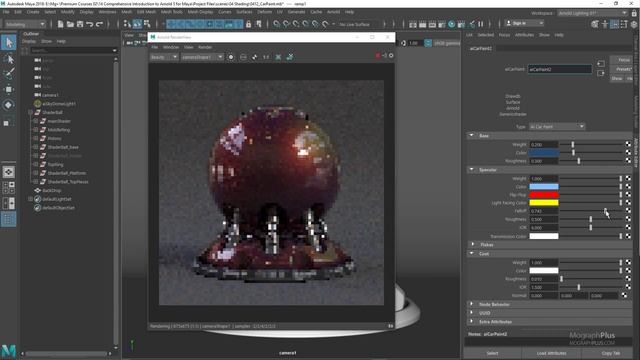Click the map button for Specular Falloff

click(628, 211)
